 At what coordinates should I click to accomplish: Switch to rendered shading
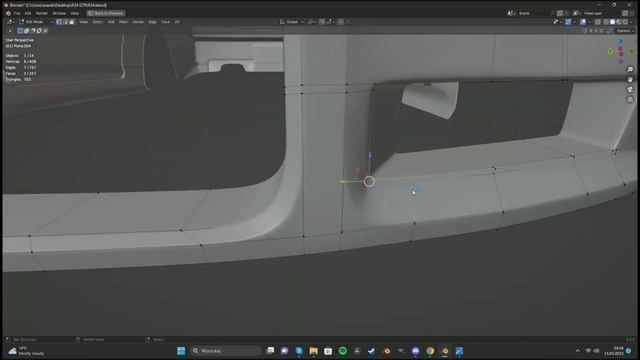pos(625,22)
